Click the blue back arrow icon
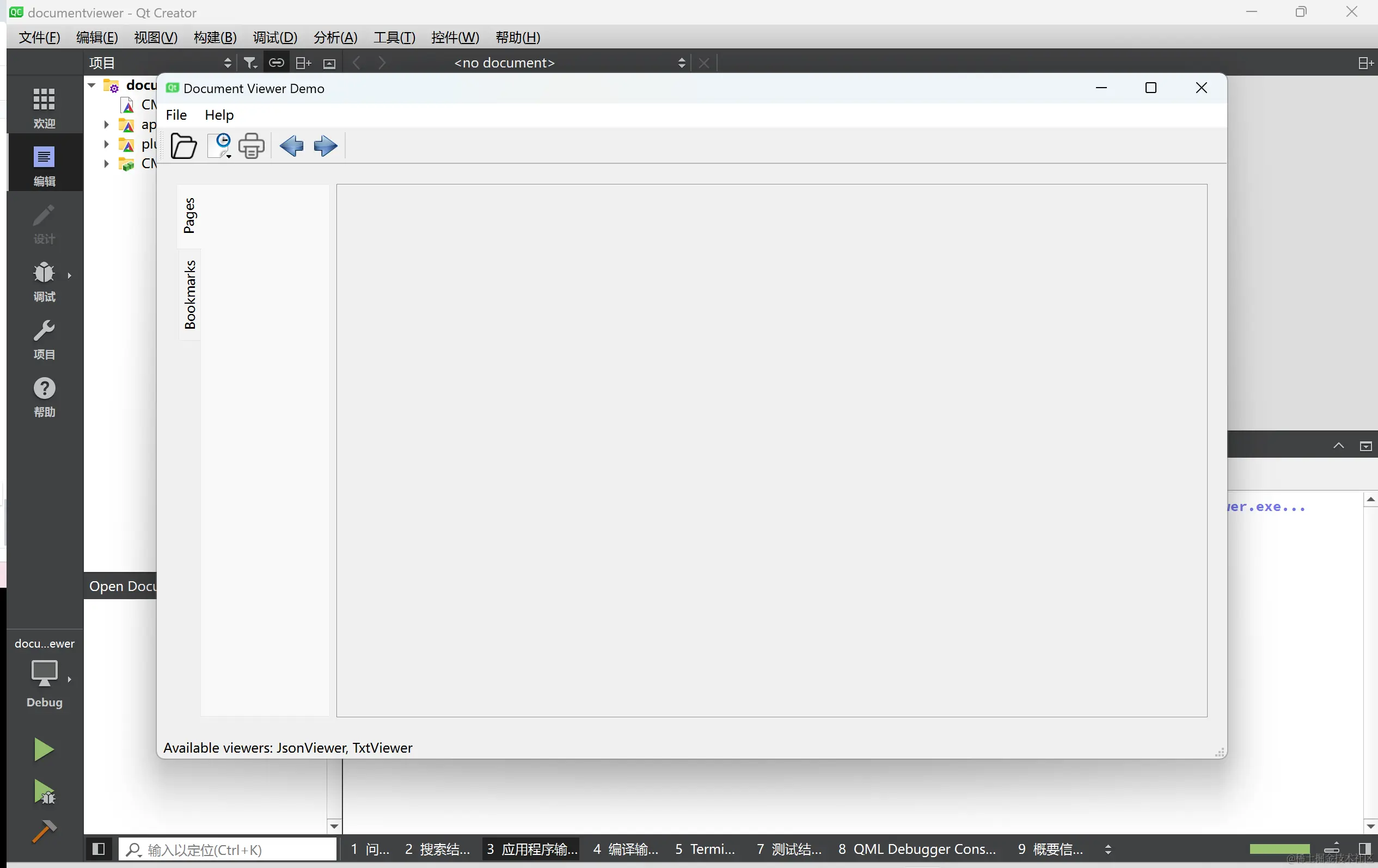1378x868 pixels. (x=291, y=146)
